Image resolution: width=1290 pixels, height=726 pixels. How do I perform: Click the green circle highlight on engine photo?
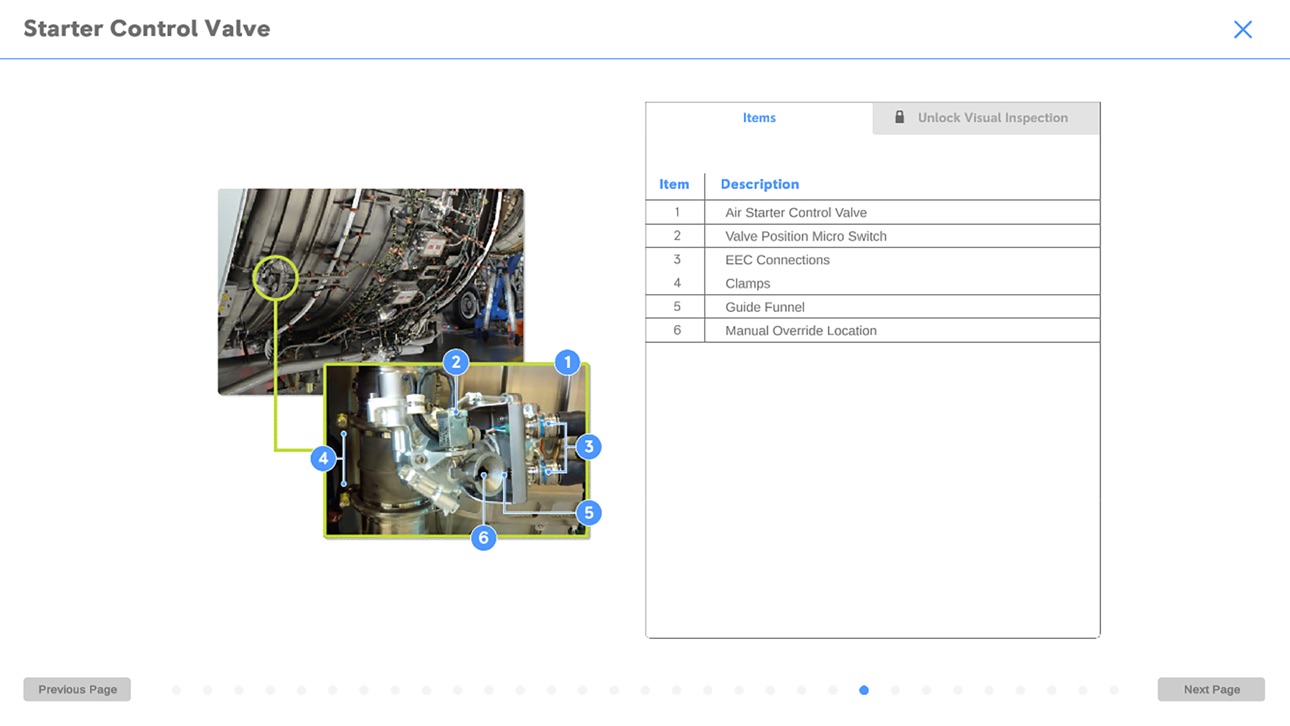[x=275, y=278]
